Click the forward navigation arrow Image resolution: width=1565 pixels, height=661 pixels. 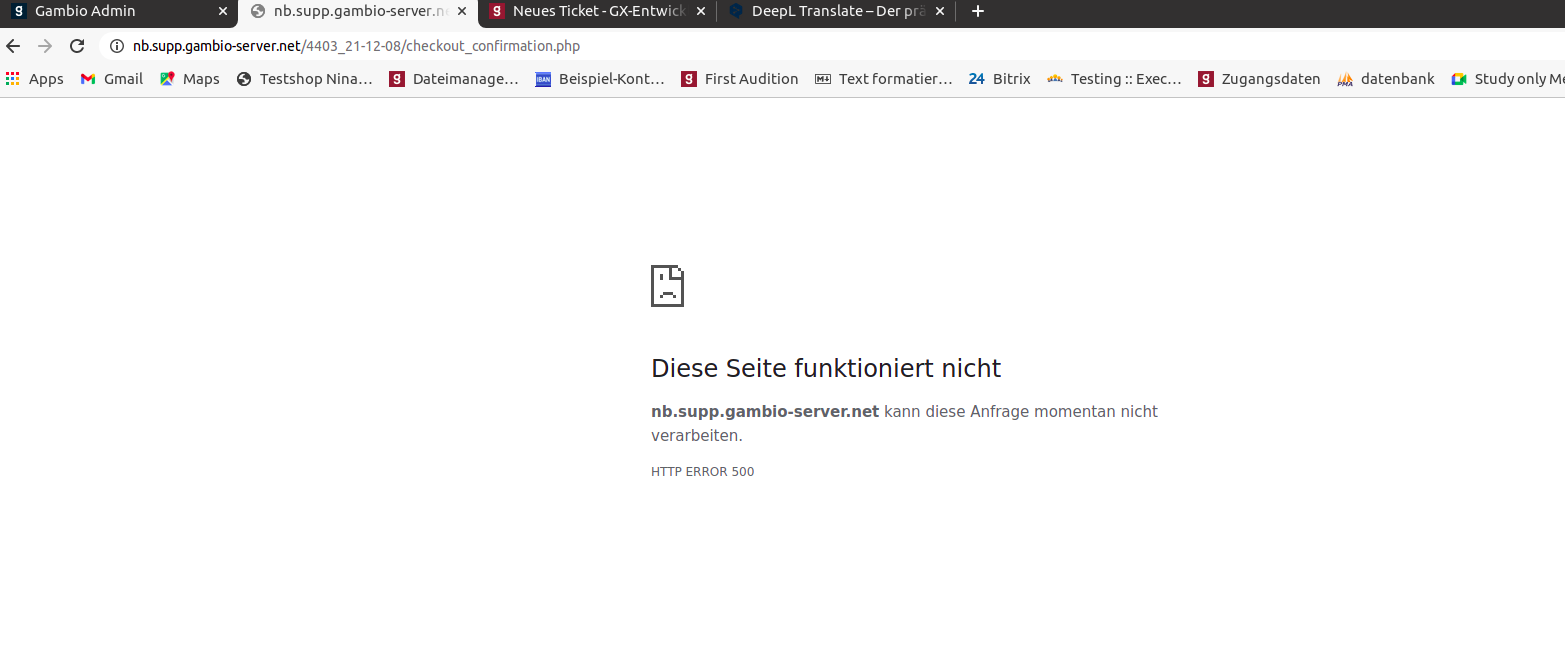45,46
